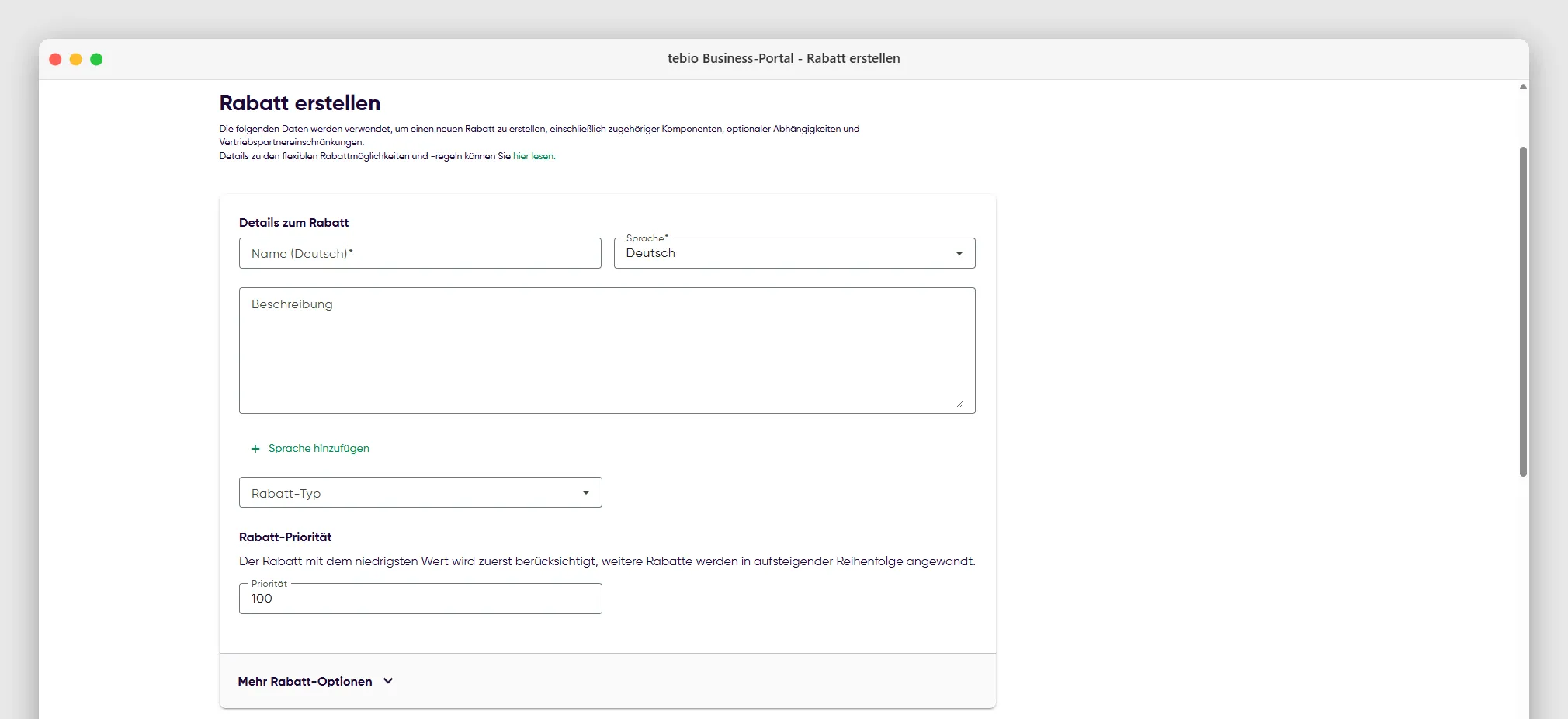The image size is (1568, 719).
Task: Click the Sprache dropdown arrow icon
Action: 959,253
